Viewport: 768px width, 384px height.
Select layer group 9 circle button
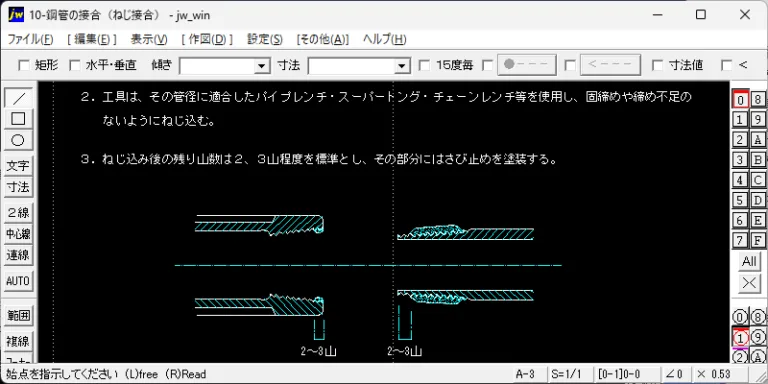758,337
